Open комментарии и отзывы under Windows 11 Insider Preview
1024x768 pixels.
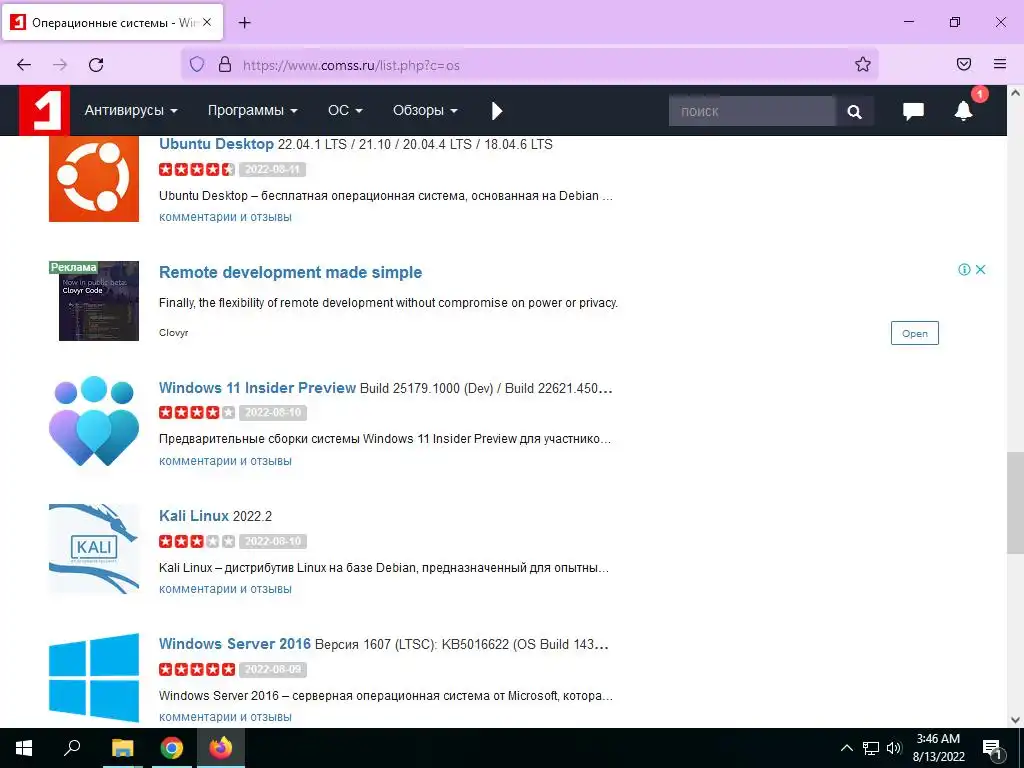(225, 461)
